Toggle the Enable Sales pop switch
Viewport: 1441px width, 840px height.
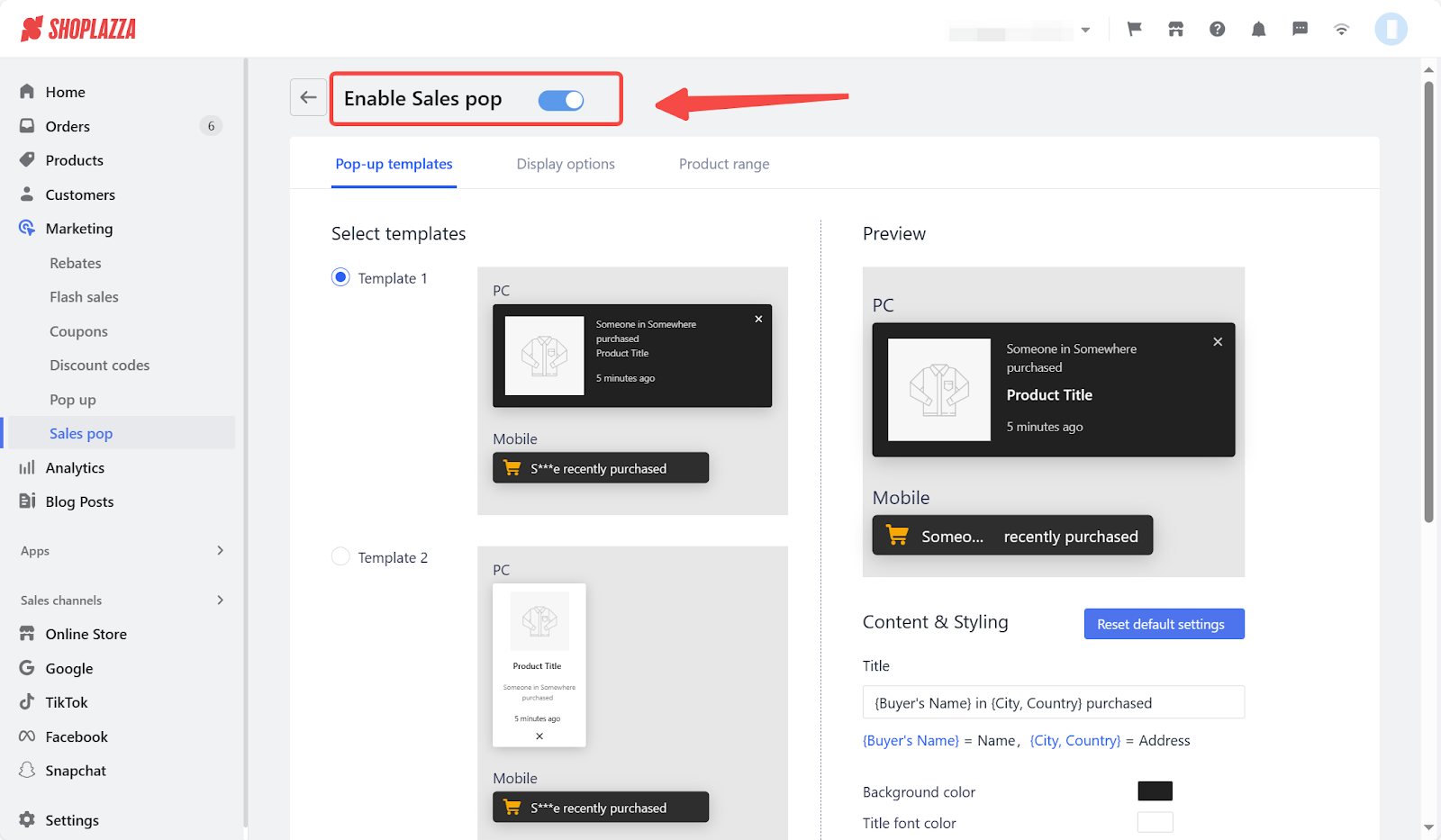tap(560, 100)
